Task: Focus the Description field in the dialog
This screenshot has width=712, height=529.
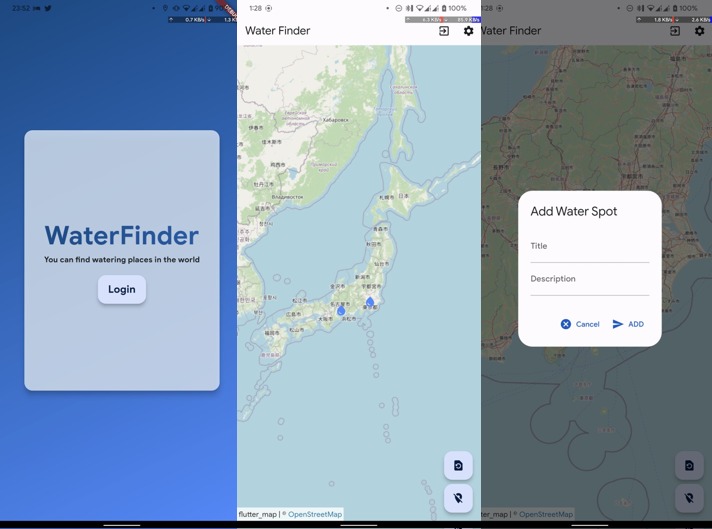Action: (589, 282)
